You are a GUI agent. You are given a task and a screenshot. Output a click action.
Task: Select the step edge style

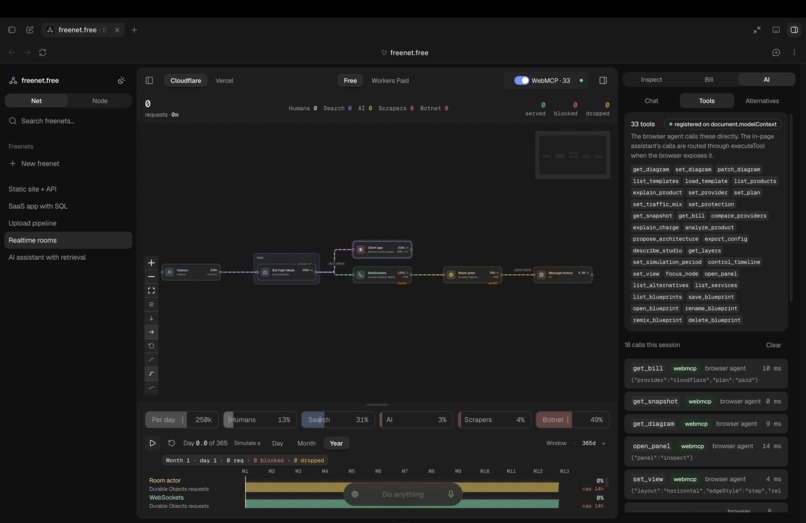click(x=151, y=374)
